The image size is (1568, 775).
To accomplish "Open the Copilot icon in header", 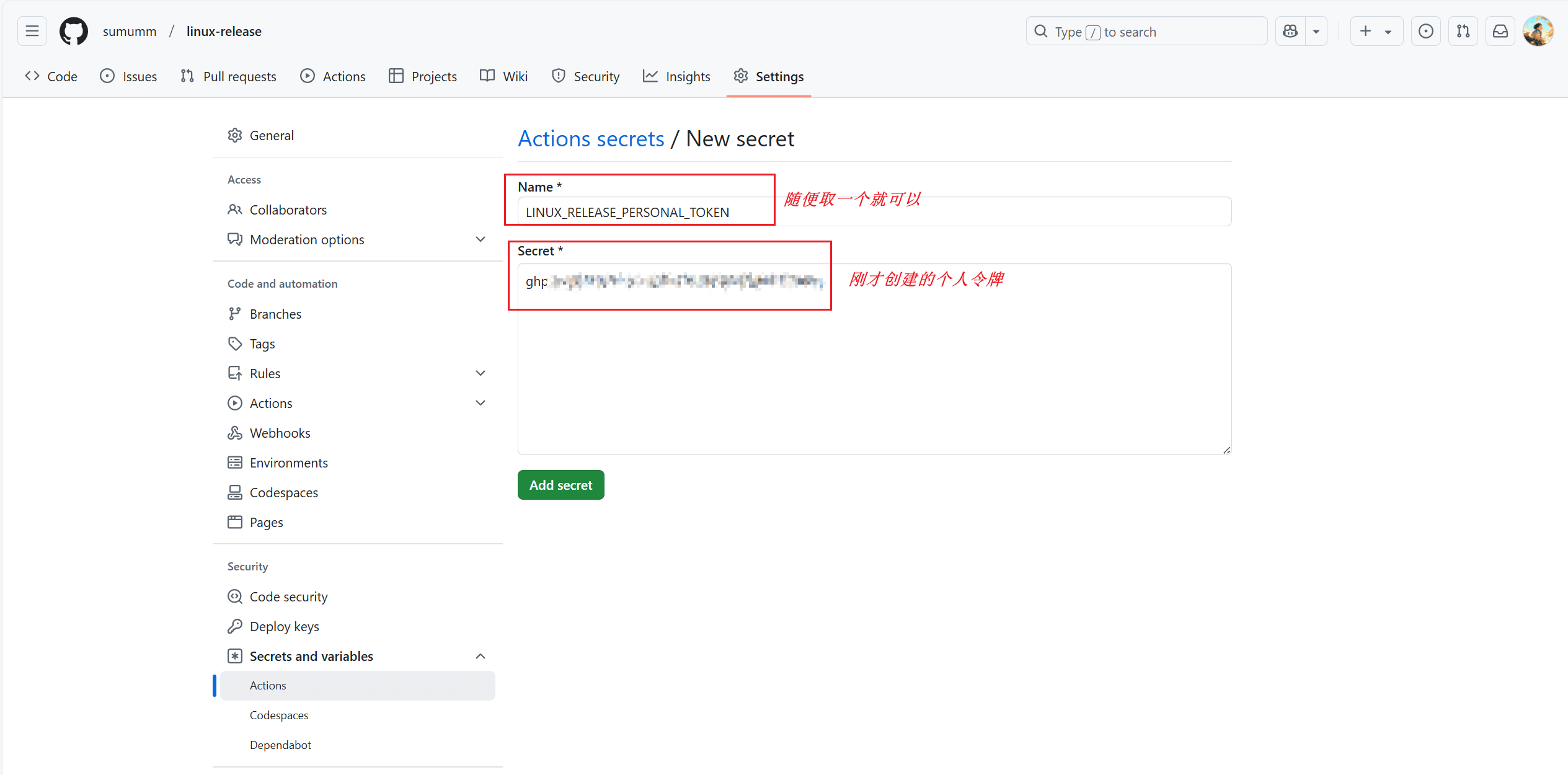I will point(1290,32).
